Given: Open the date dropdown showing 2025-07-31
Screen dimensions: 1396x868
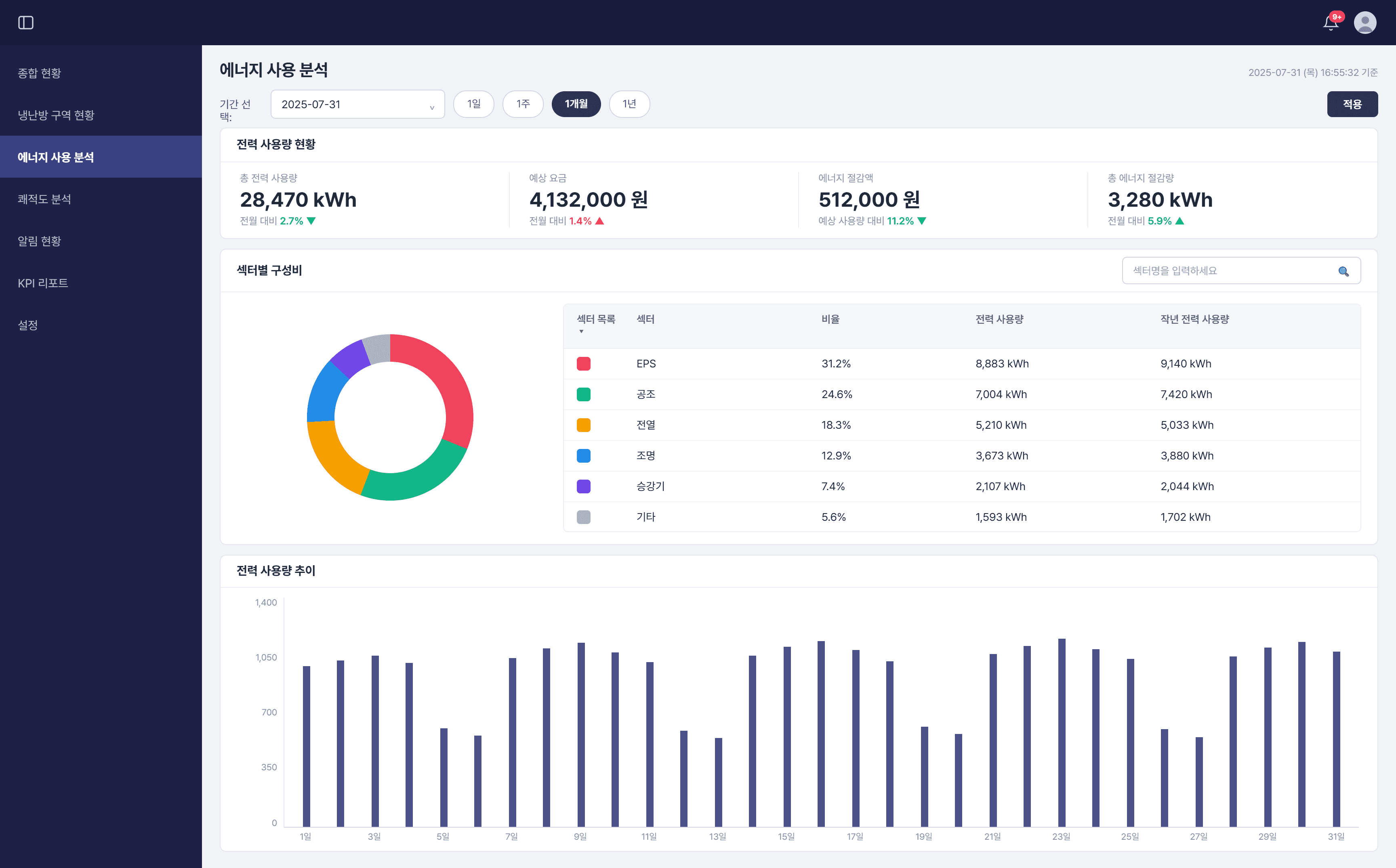Looking at the screenshot, I should tap(357, 104).
